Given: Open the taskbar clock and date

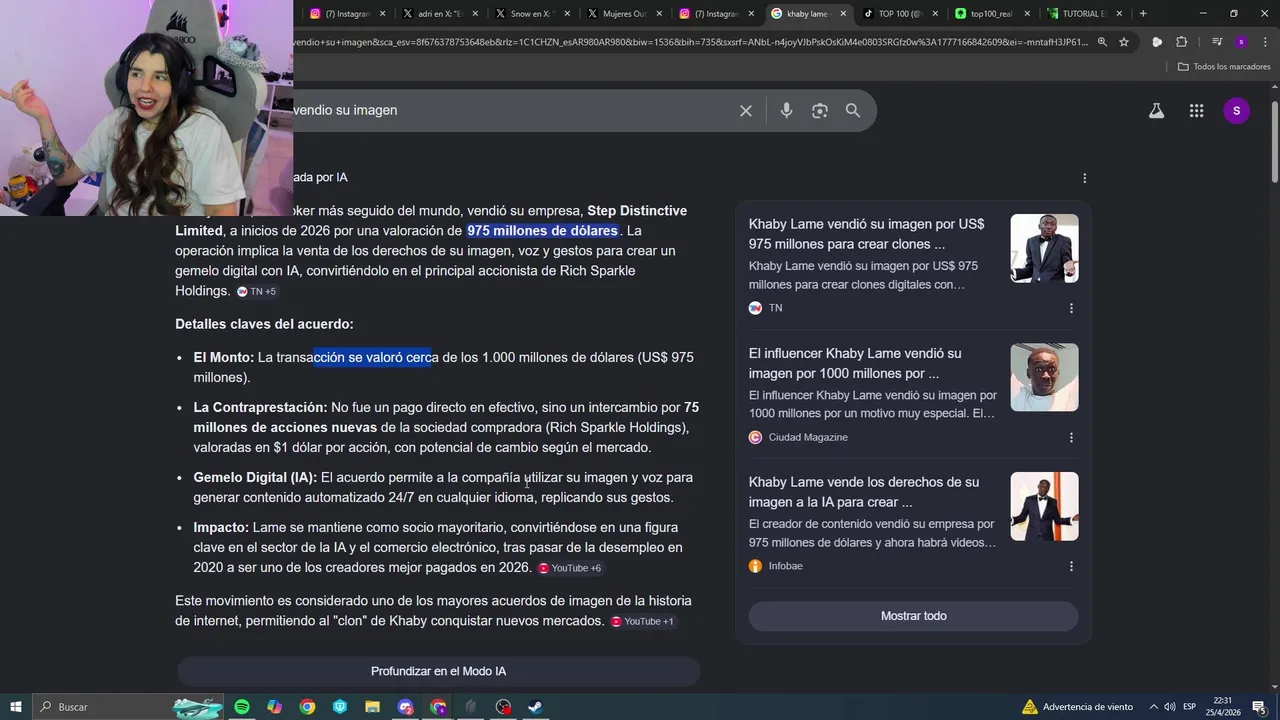Looking at the screenshot, I should [1223, 707].
